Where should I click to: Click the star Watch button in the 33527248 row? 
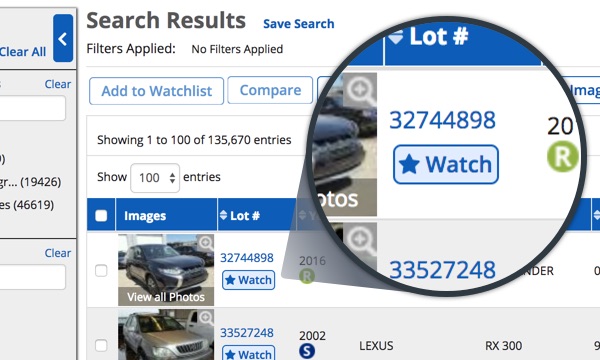248,354
